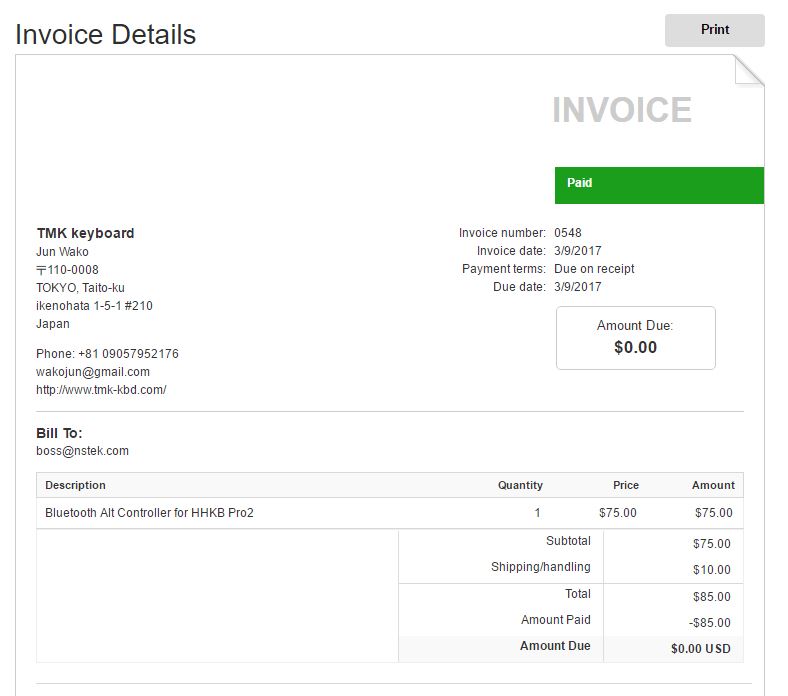Click the Amount Due $0.00 summary box
This screenshot has width=788, height=696.
coord(635,338)
